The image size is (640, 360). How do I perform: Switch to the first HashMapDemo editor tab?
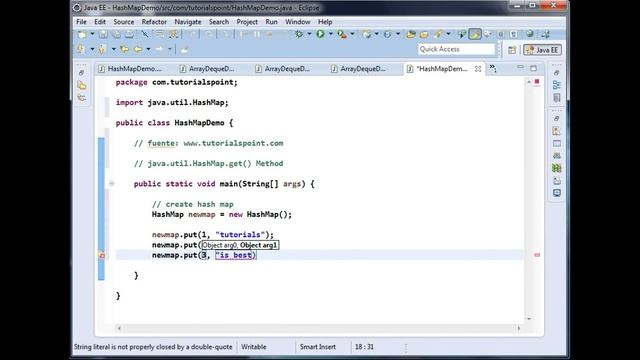point(130,69)
